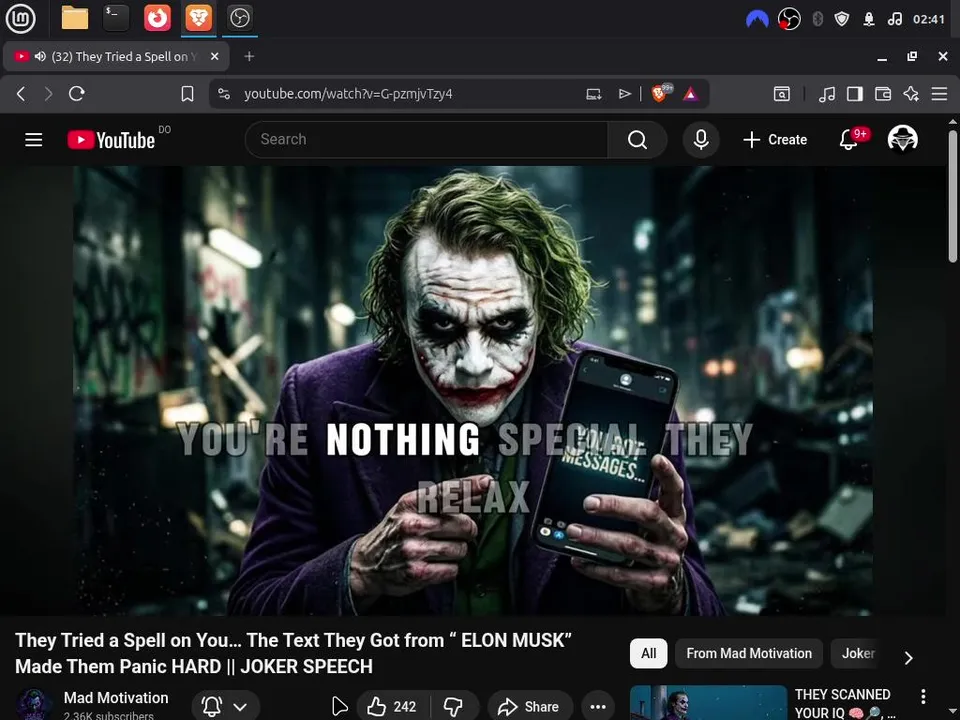
Task: Submit search with magnifier button
Action: coord(637,140)
